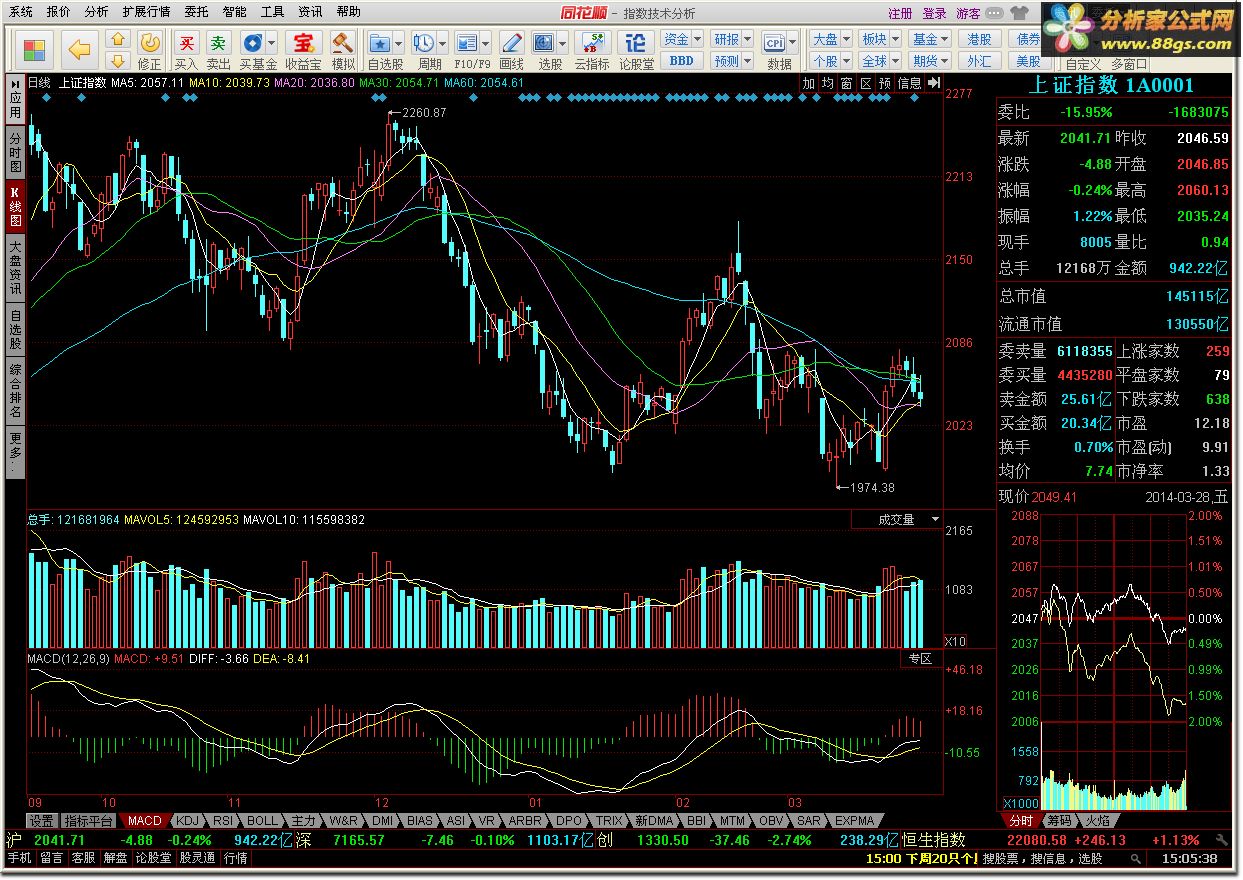Click the 外汇 button
The height and width of the screenshot is (880, 1243).
979,60
